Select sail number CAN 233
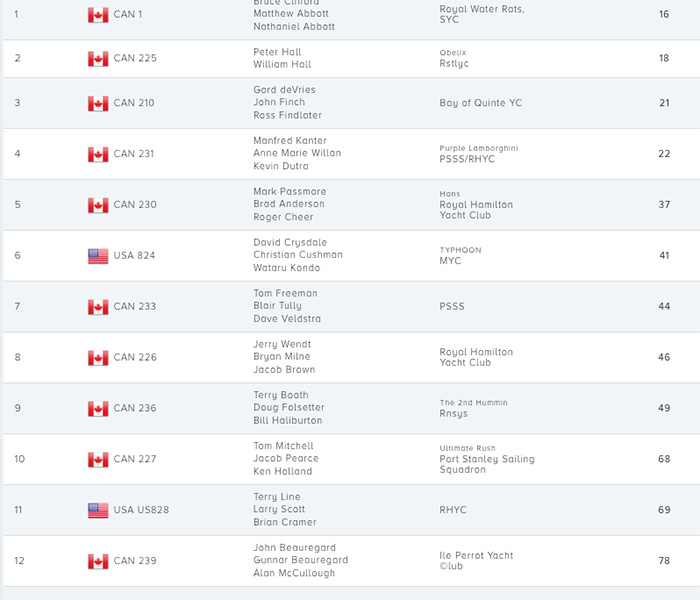 [135, 307]
